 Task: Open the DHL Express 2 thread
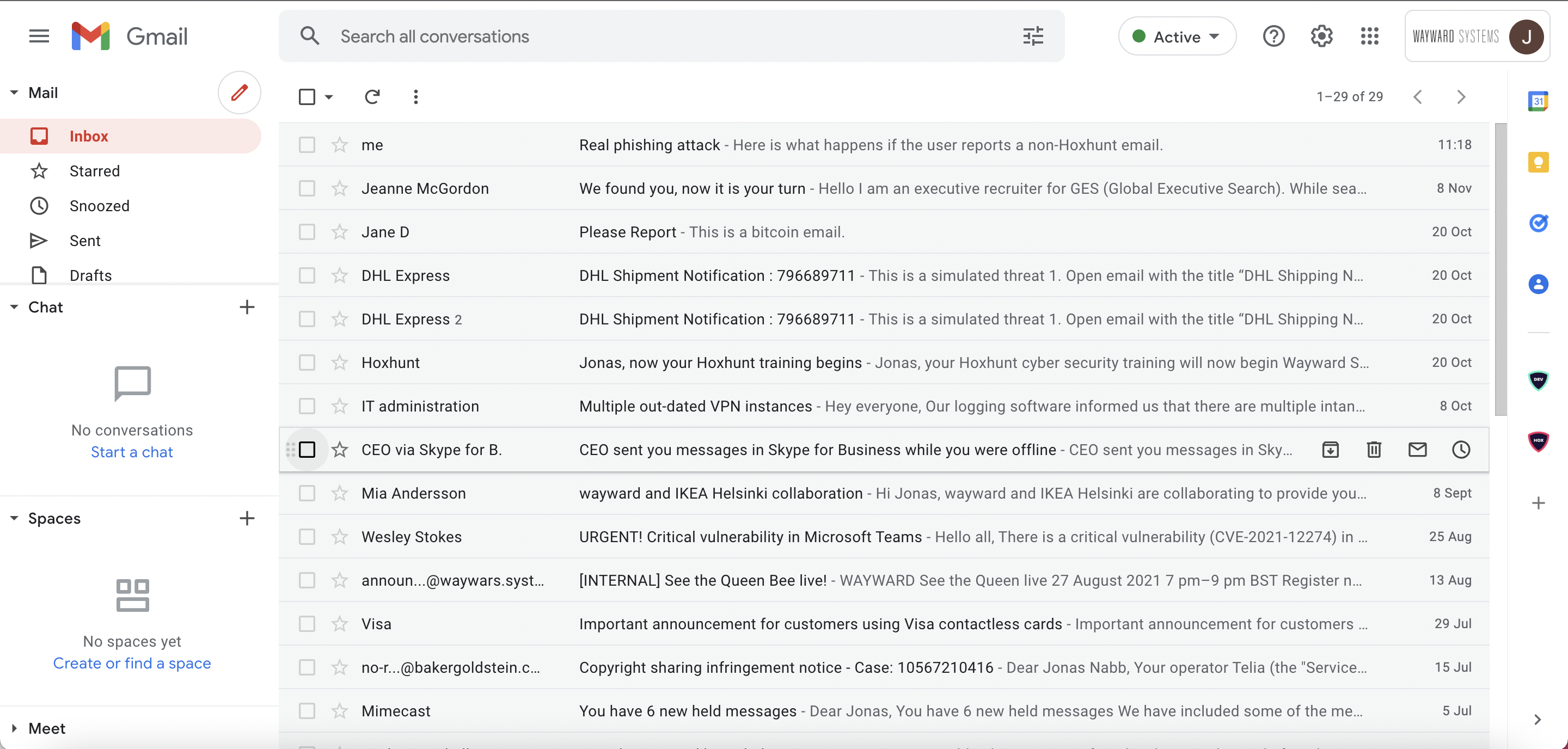884,319
